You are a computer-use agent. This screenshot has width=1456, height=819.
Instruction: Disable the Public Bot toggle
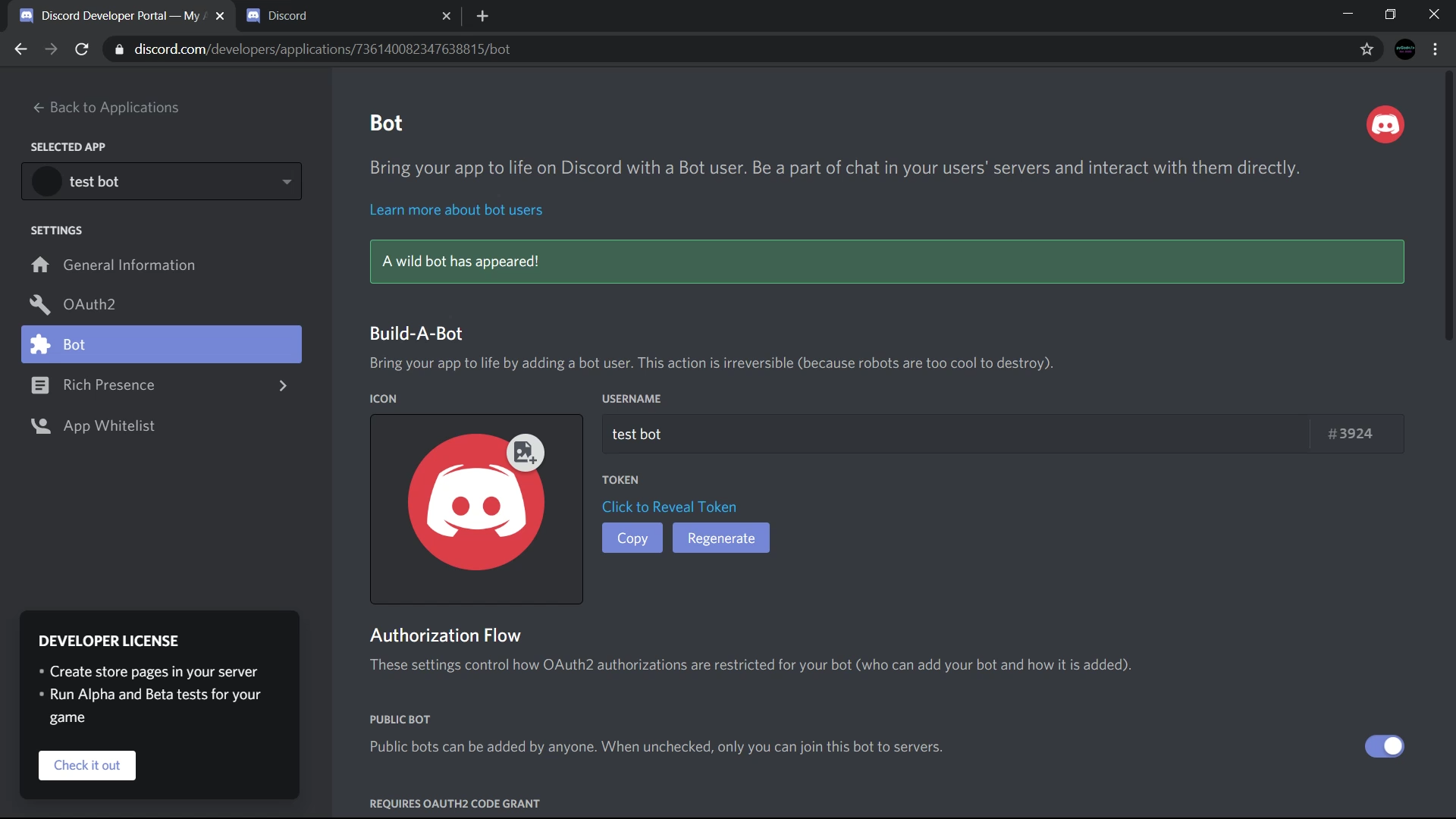coord(1384,746)
